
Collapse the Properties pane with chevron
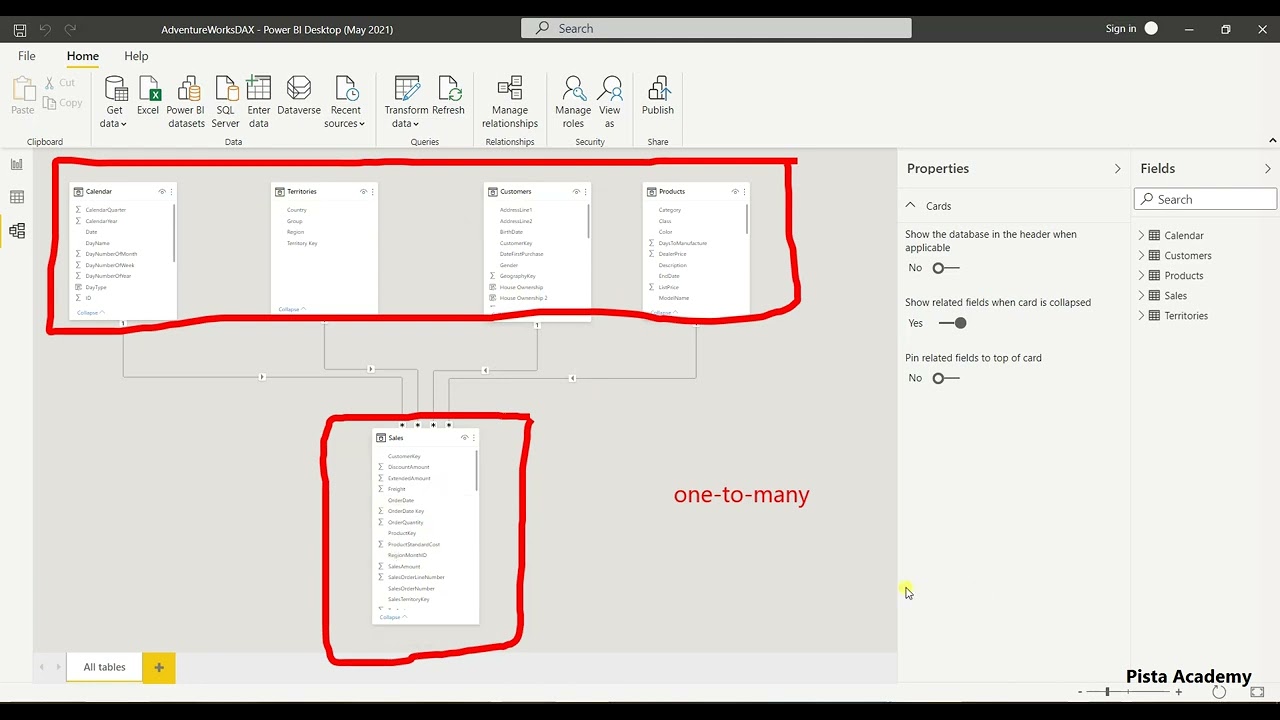[x=1117, y=169]
